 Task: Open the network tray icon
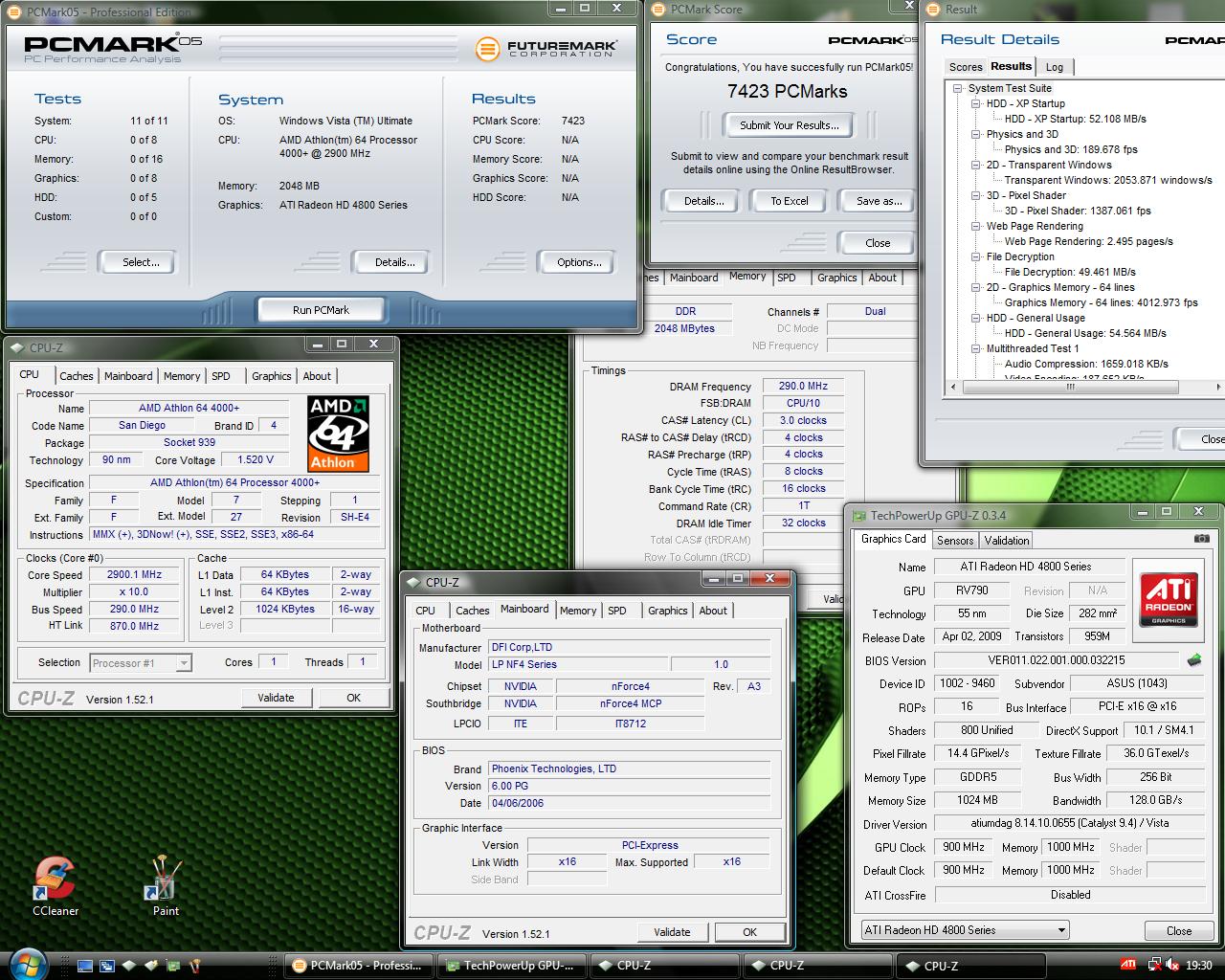point(1155,965)
